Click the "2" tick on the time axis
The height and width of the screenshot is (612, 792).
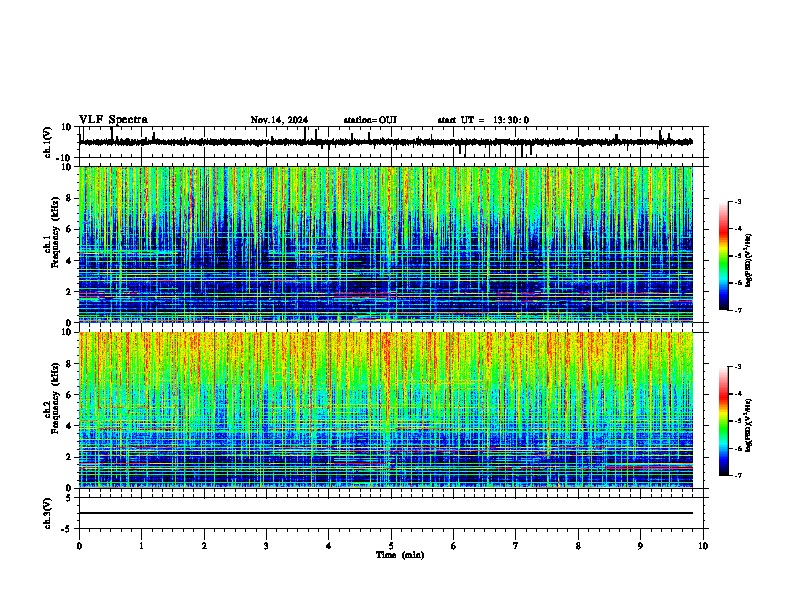pyautogui.click(x=204, y=546)
